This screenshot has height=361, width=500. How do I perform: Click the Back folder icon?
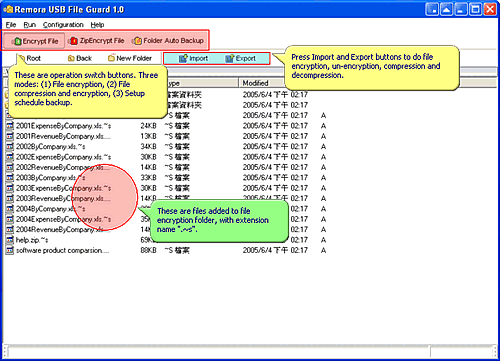(x=71, y=58)
